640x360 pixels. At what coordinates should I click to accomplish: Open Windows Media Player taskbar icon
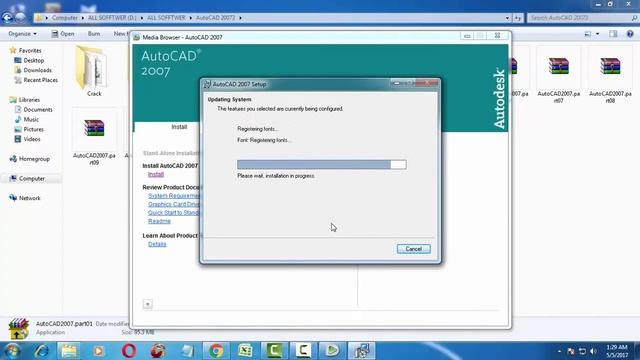pyautogui.click(x=98, y=351)
